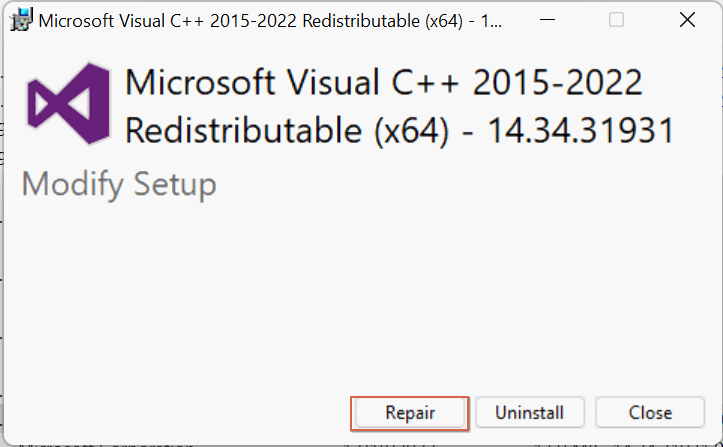This screenshot has height=447, width=723.
Task: Click the "Visual" word in the large heading
Action: point(332,83)
